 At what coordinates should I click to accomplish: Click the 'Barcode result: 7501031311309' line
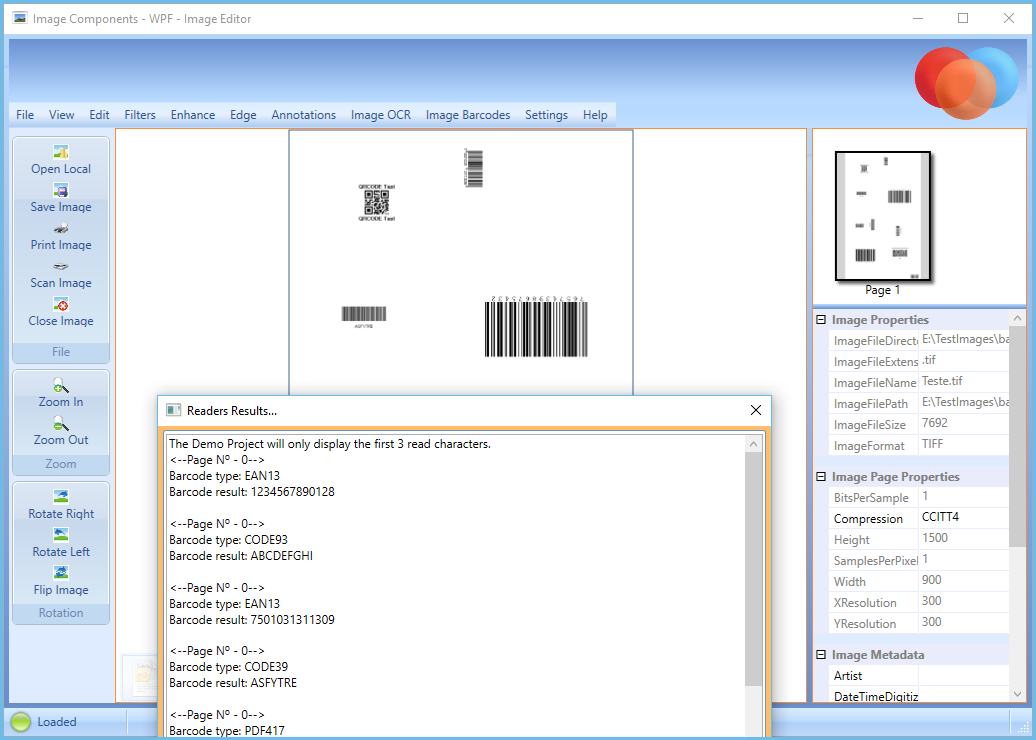(252, 620)
